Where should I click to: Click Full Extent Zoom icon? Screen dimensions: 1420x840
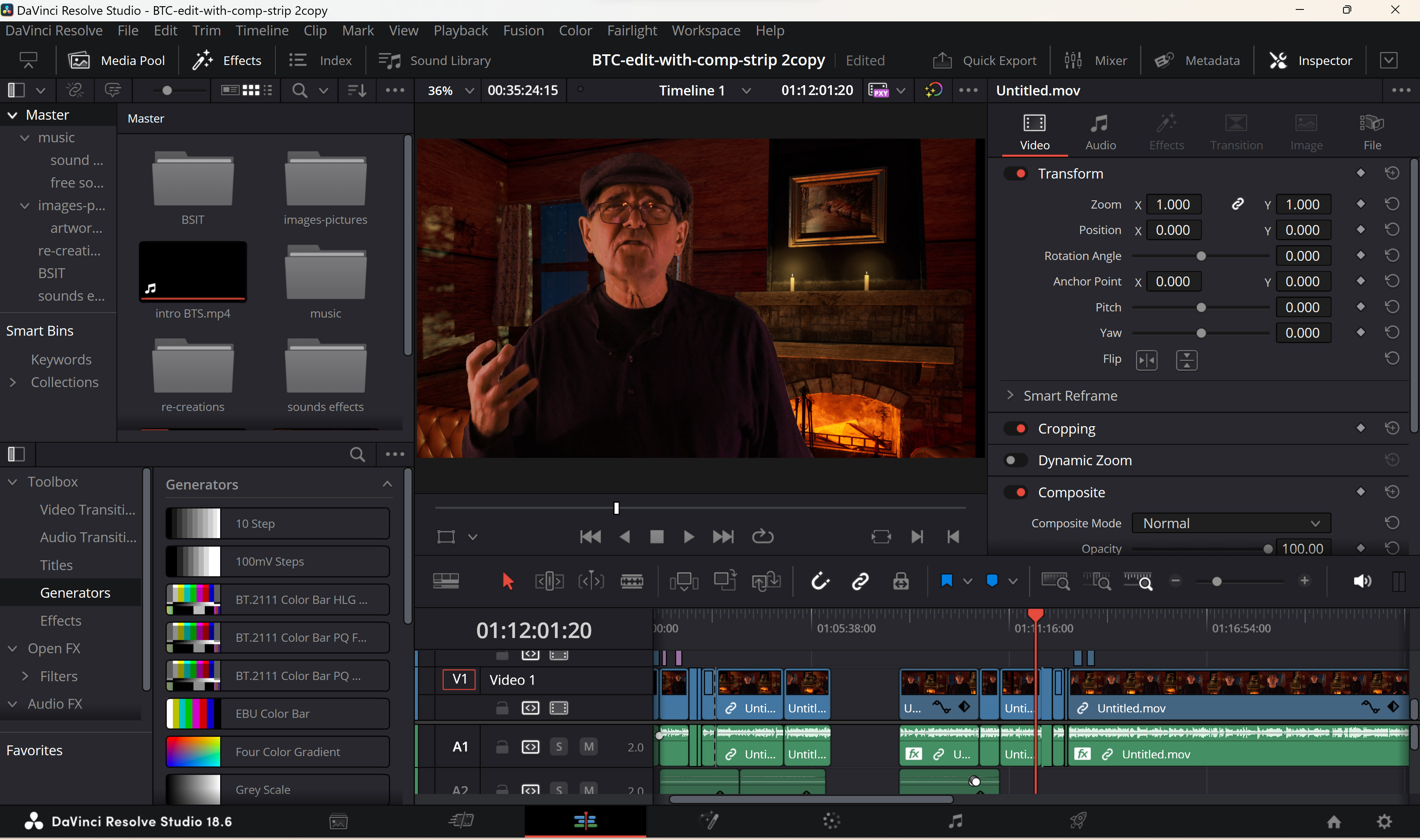(1056, 581)
